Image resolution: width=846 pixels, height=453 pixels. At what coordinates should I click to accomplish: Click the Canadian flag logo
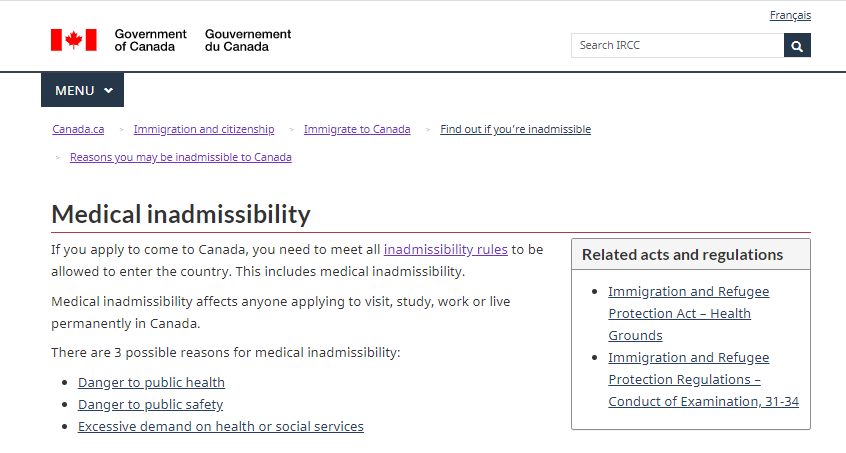(74, 40)
